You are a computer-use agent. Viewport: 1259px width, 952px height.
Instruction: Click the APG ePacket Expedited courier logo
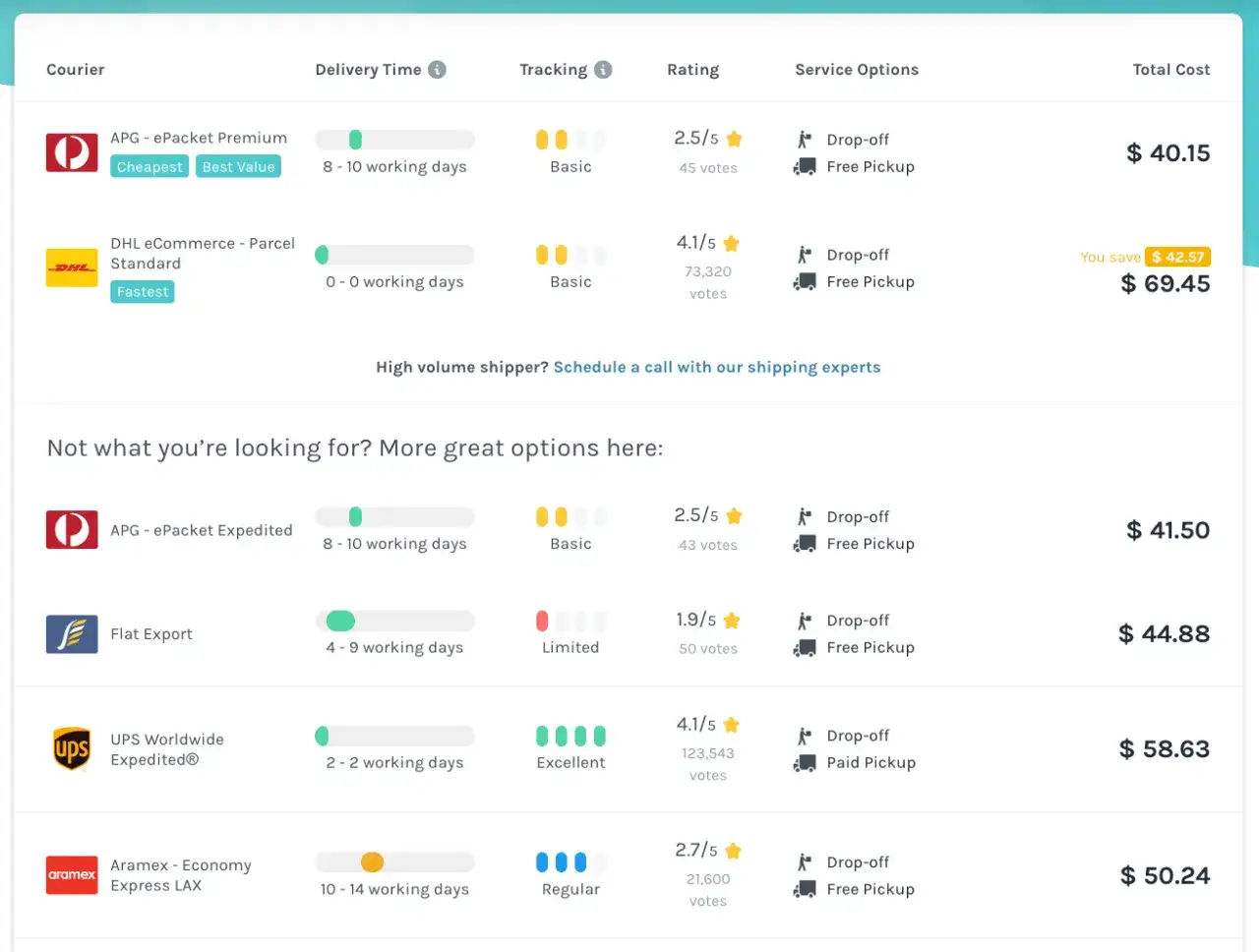pyautogui.click(x=72, y=529)
